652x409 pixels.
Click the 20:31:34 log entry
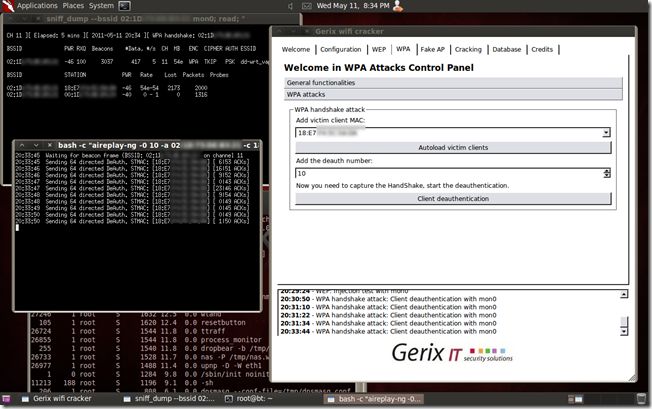[388, 323]
